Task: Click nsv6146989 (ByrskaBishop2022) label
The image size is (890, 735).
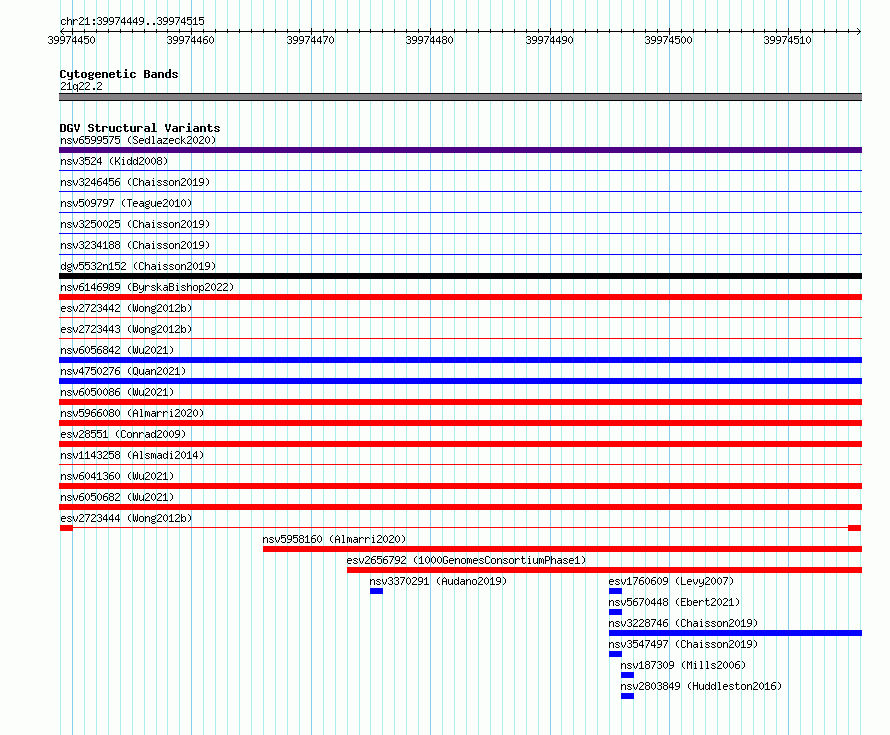Action: pyautogui.click(x=147, y=287)
